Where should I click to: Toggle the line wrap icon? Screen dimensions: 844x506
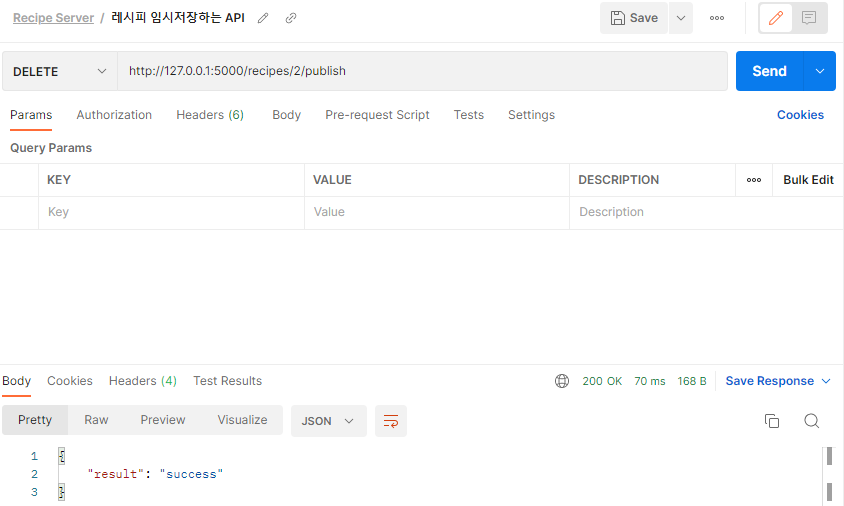391,421
